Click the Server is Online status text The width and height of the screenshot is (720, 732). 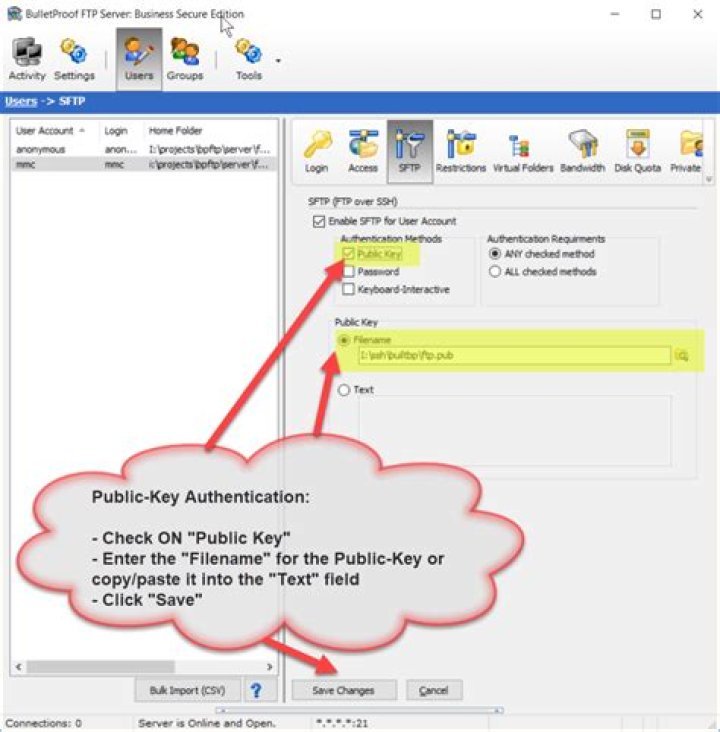[x=206, y=723]
